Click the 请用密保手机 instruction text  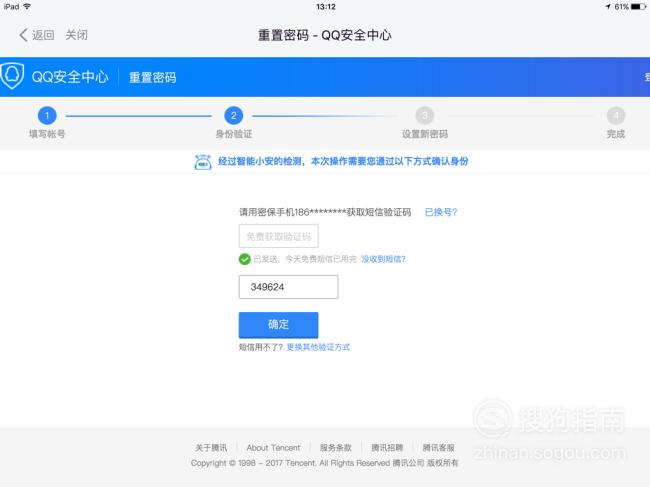pos(325,212)
